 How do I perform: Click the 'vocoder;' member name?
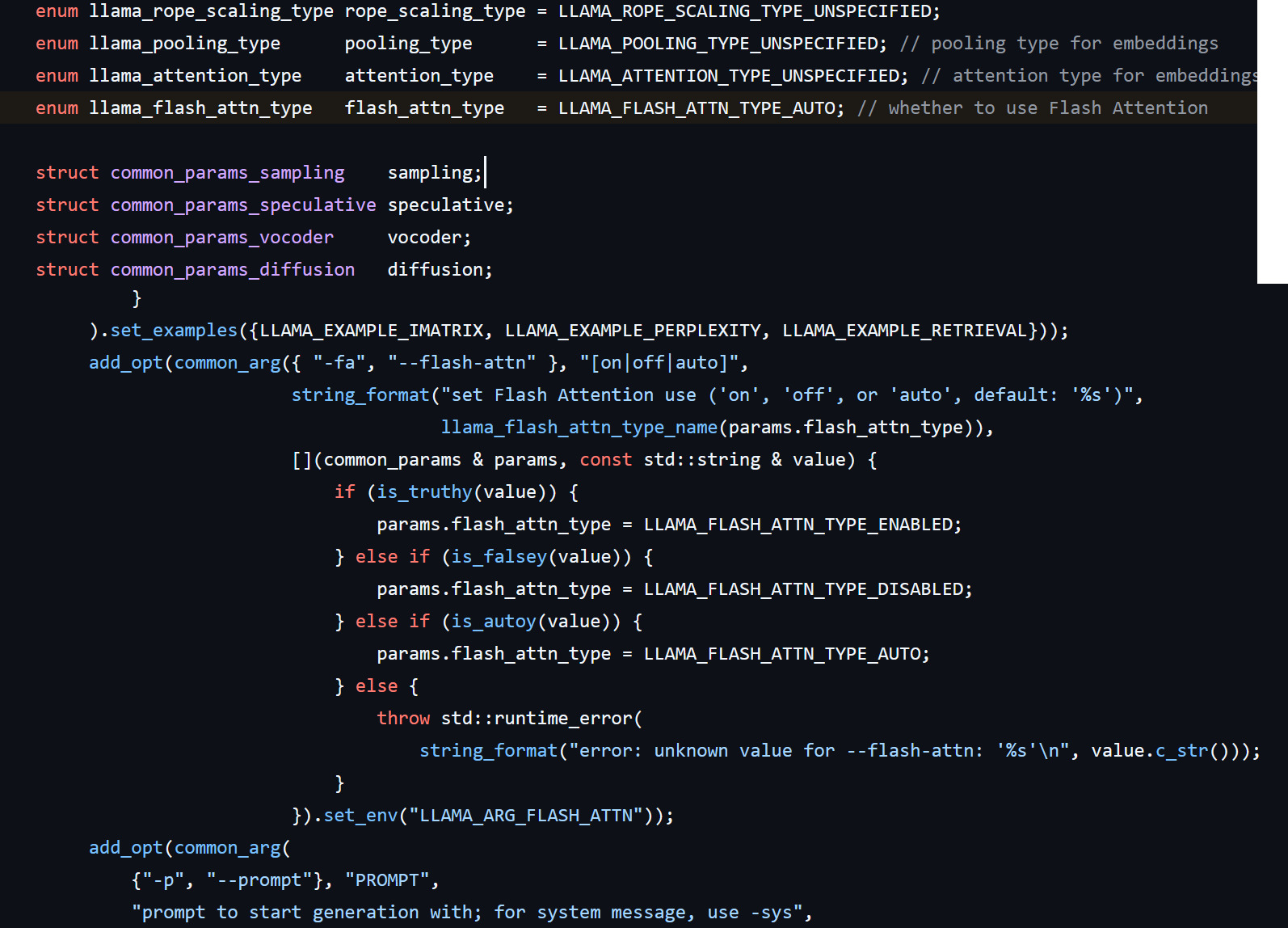click(429, 238)
